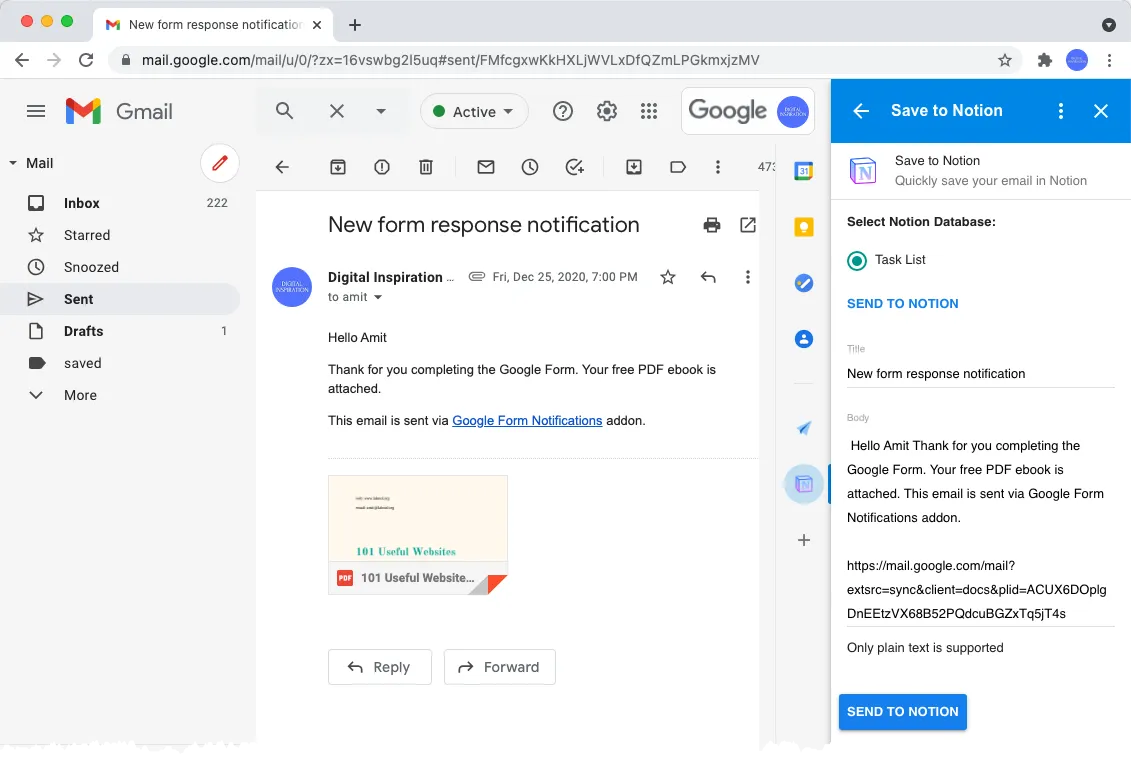Select the Task List database radio button
1131x760 pixels.
tap(856, 260)
